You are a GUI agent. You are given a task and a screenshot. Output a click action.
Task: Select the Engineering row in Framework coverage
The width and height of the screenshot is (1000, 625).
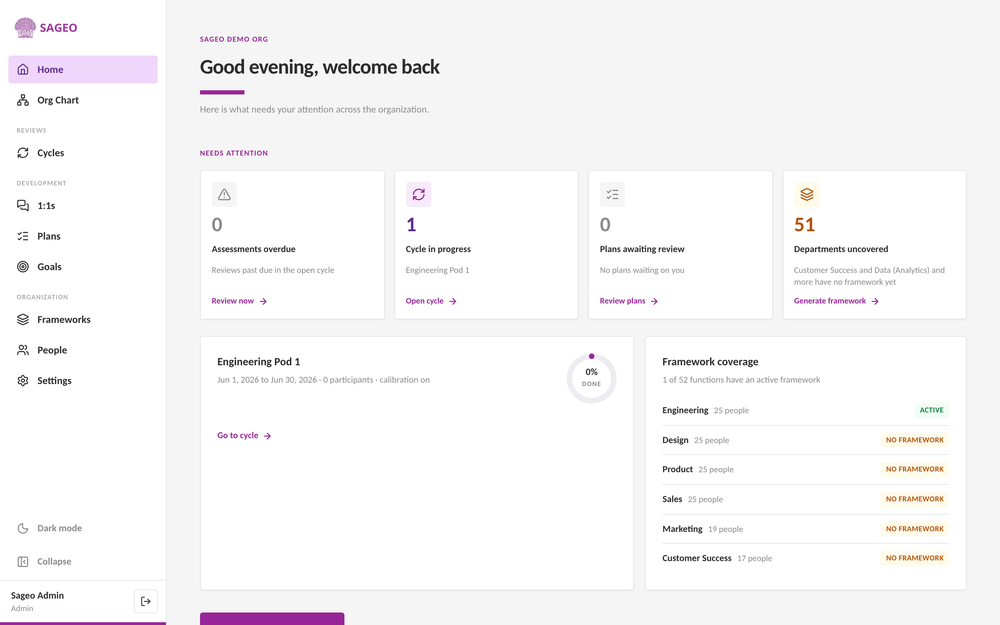[x=805, y=410]
